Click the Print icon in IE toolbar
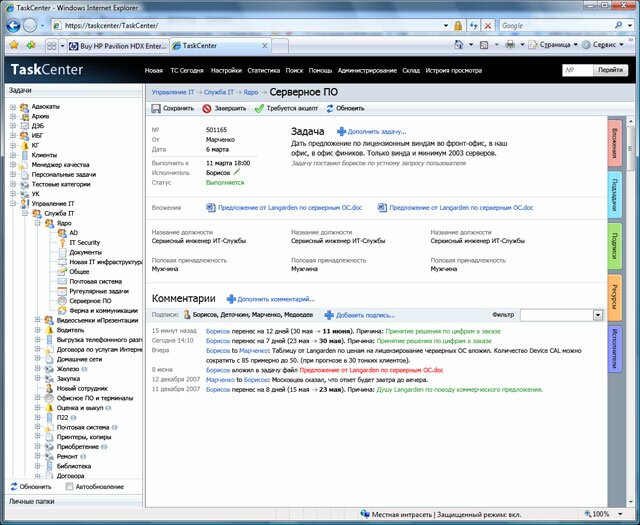Viewport: 640px width, 525px height. pyautogui.click(x=510, y=45)
